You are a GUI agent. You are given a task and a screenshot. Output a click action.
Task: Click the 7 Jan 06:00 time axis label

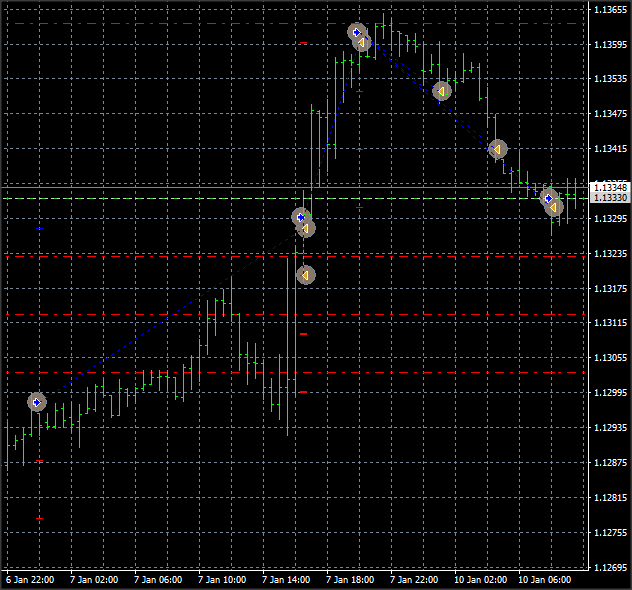click(x=158, y=580)
